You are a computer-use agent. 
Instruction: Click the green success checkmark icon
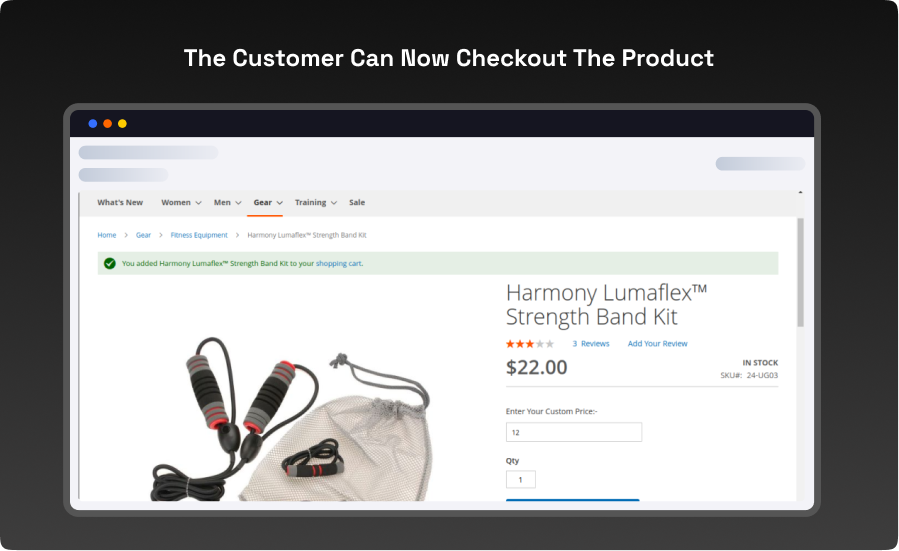coord(110,263)
